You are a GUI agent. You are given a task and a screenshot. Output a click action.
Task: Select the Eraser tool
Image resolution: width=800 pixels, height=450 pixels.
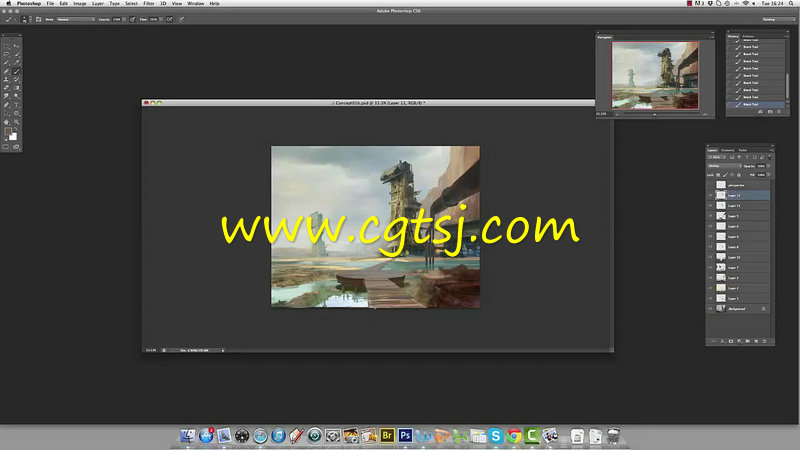pyautogui.click(x=6, y=87)
